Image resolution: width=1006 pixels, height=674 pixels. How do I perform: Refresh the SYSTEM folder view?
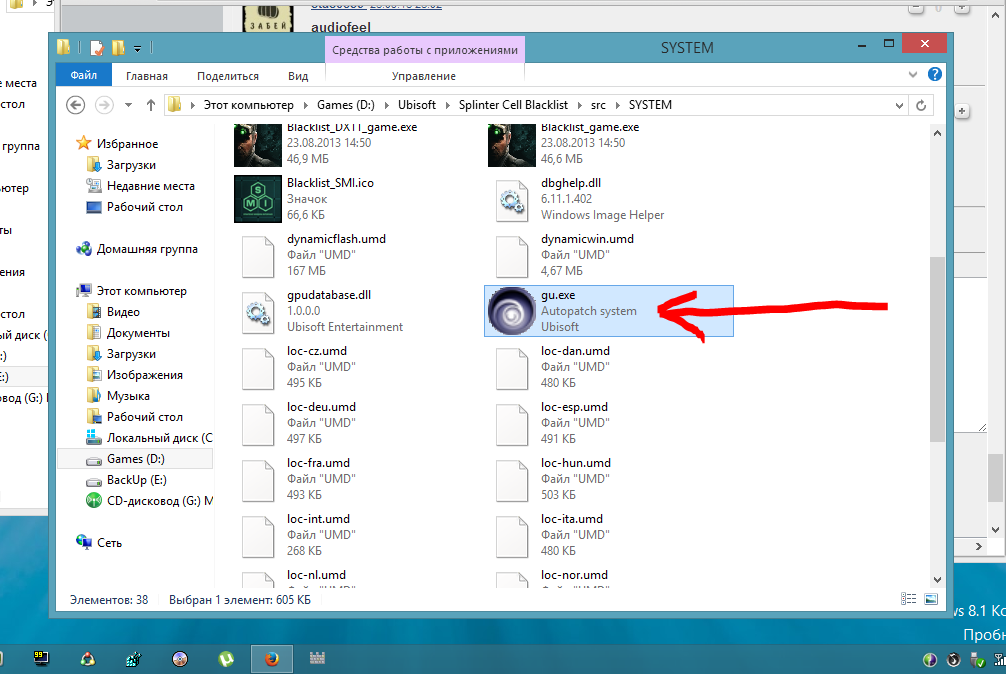tap(921, 105)
